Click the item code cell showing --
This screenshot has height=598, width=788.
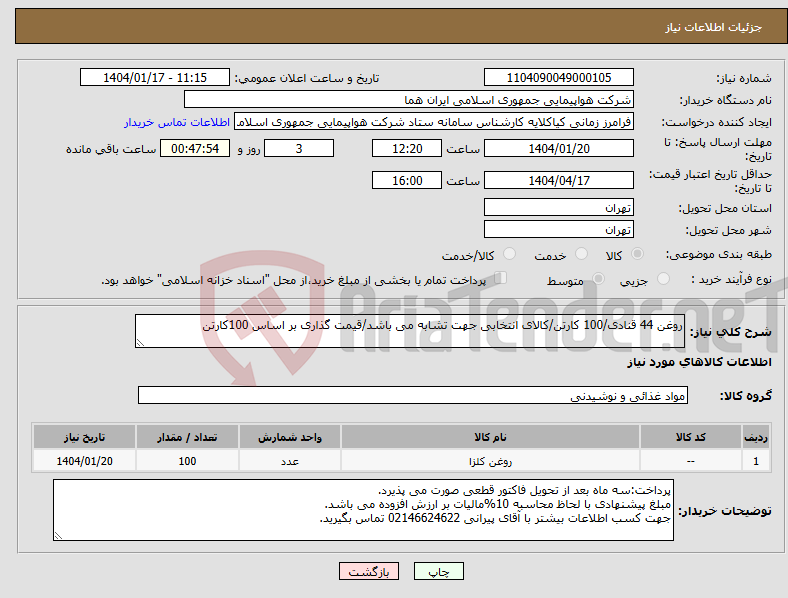click(691, 461)
